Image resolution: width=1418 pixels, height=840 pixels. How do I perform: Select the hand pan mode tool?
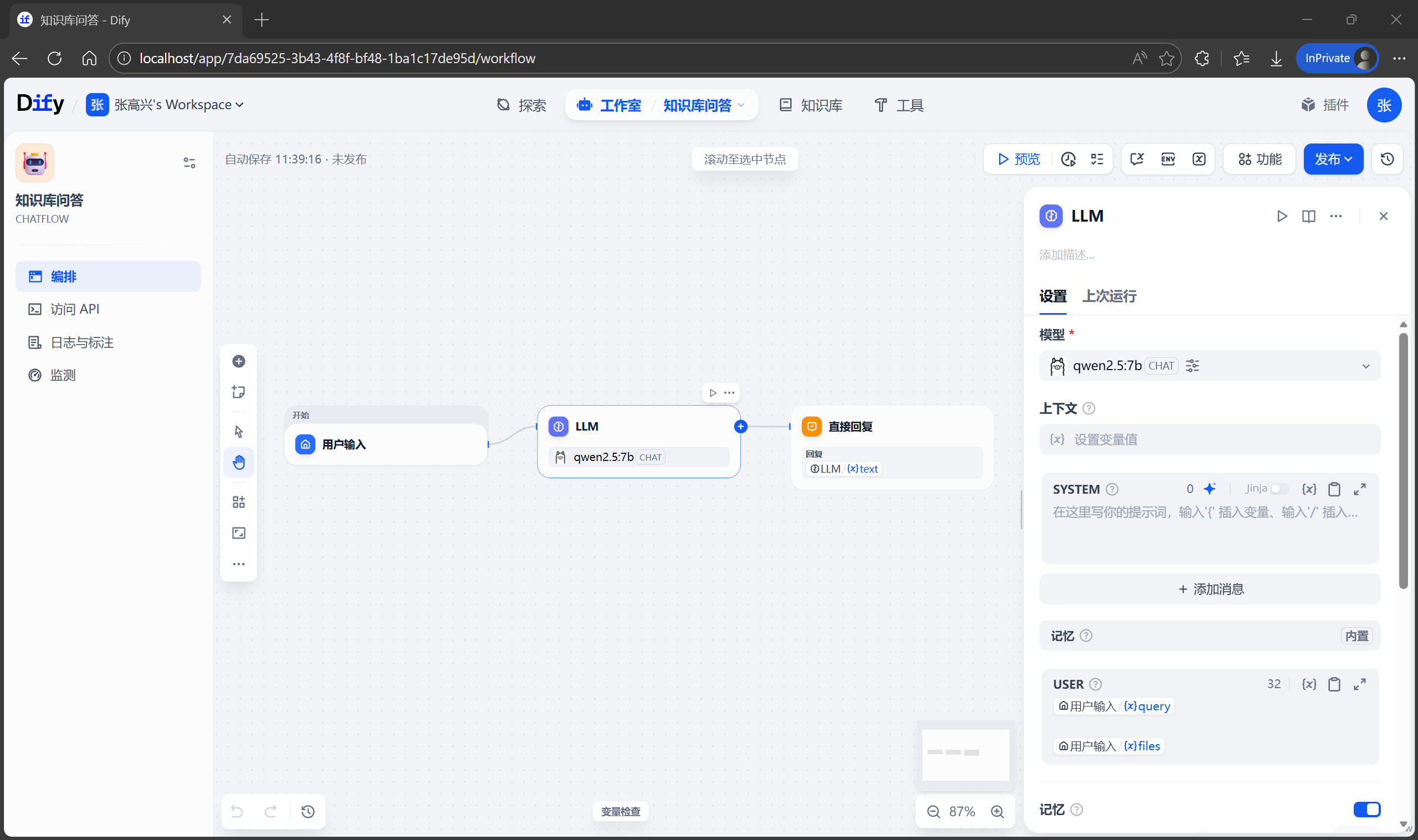coord(238,463)
